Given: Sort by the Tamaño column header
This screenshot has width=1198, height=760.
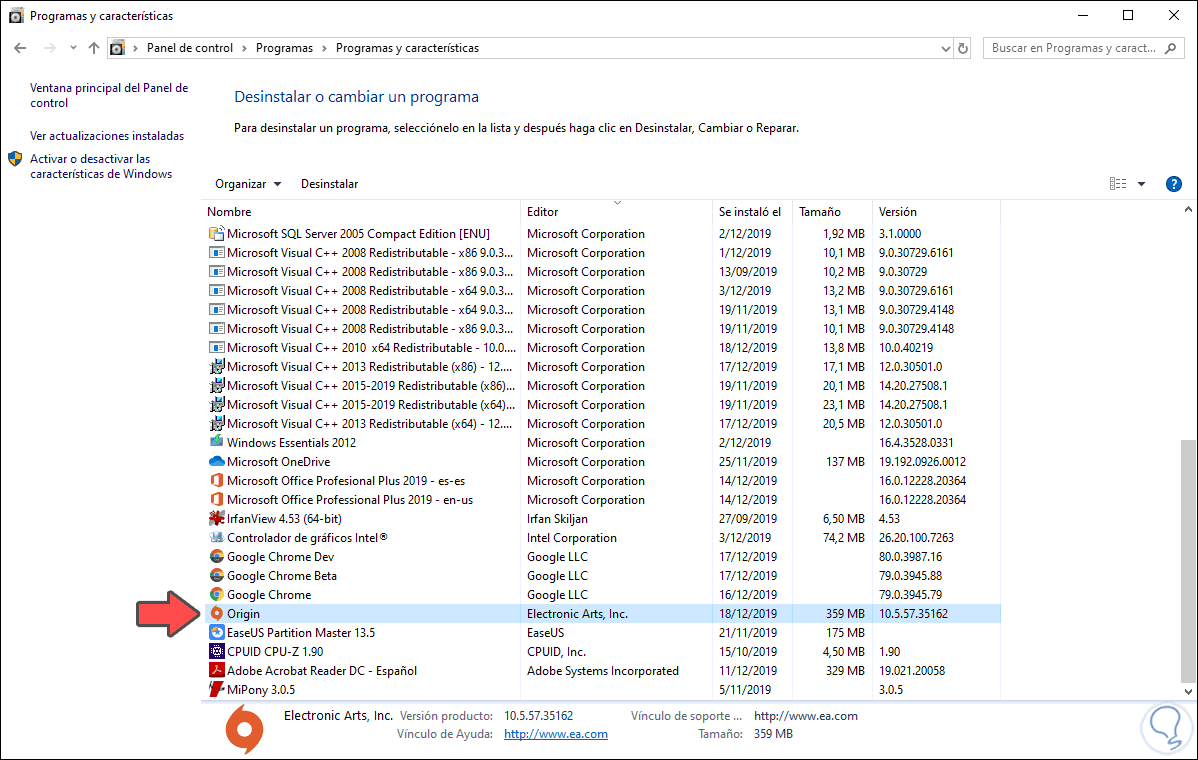Looking at the screenshot, I should tap(832, 212).
